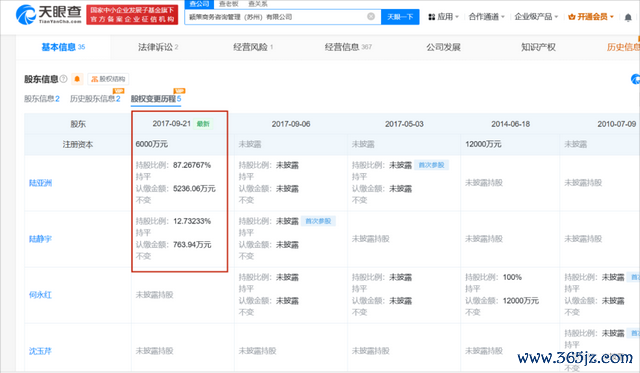Open shareholder link 陆亚洲
Image resolution: width=640 pixels, height=373 pixels.
(40, 183)
